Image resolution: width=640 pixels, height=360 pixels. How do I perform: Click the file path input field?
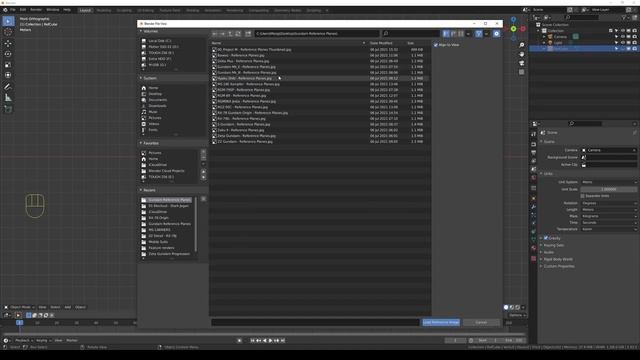317,33
